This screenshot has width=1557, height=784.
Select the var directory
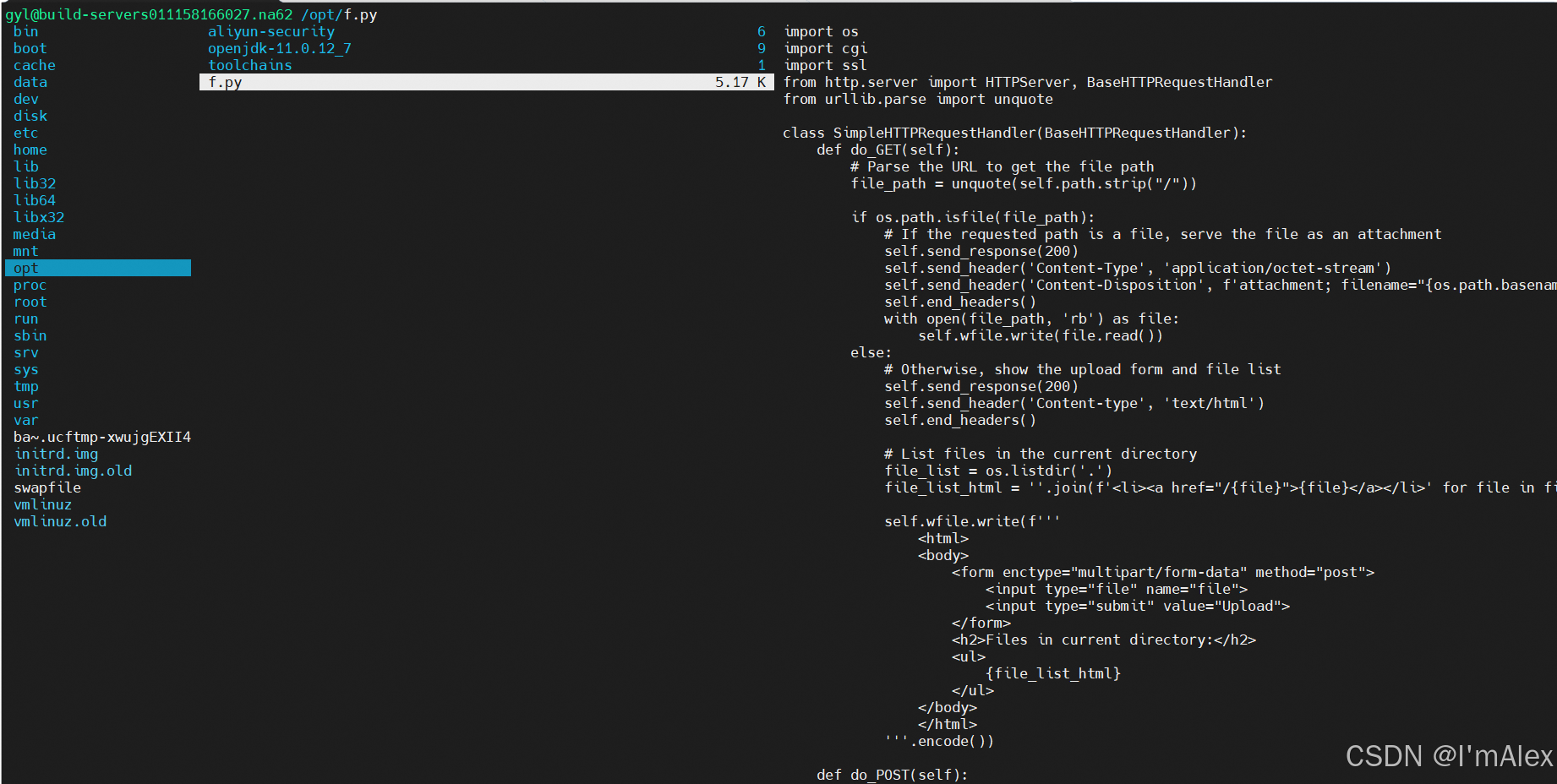pyautogui.click(x=25, y=420)
